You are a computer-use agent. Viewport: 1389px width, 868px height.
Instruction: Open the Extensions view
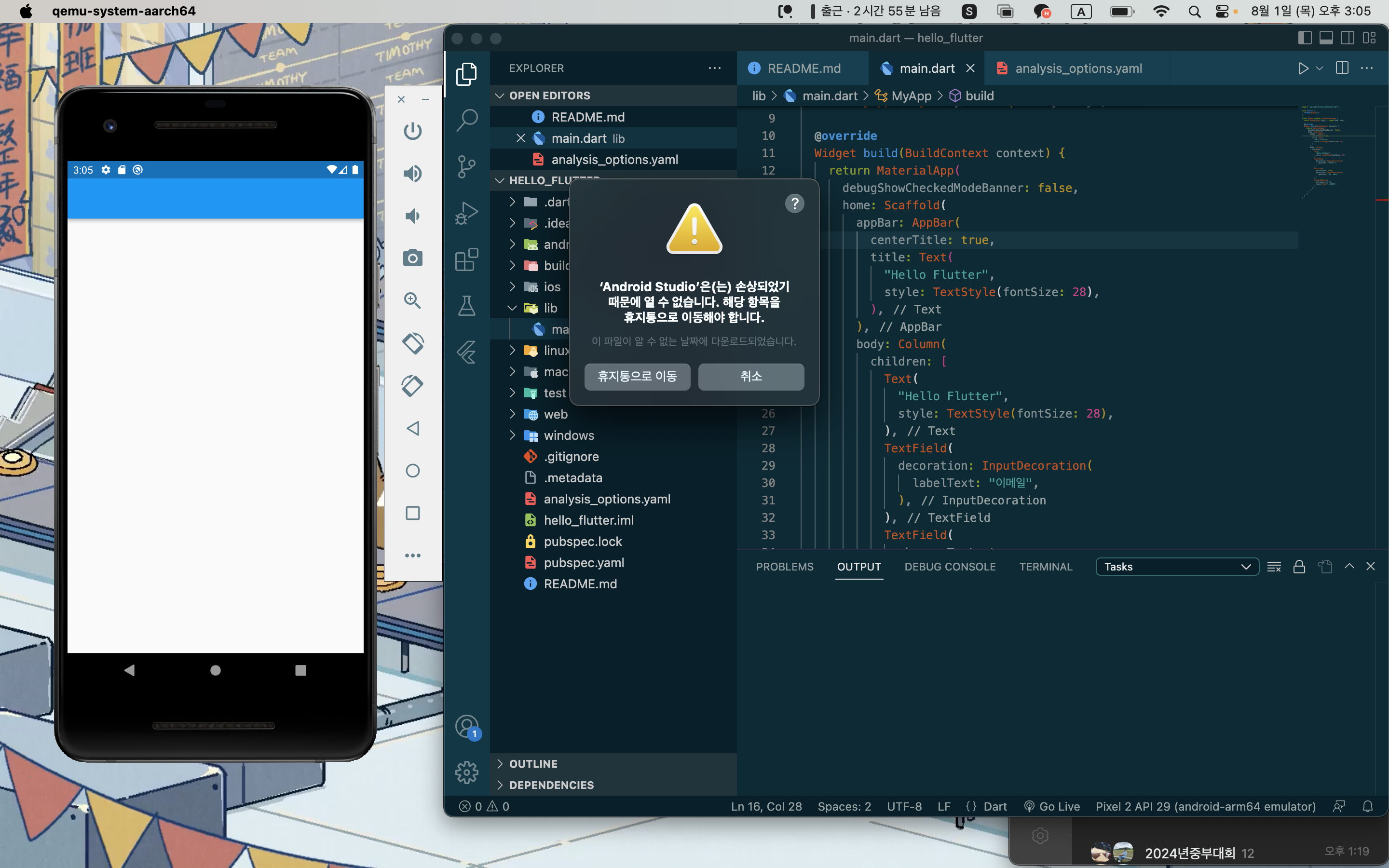pyautogui.click(x=467, y=259)
